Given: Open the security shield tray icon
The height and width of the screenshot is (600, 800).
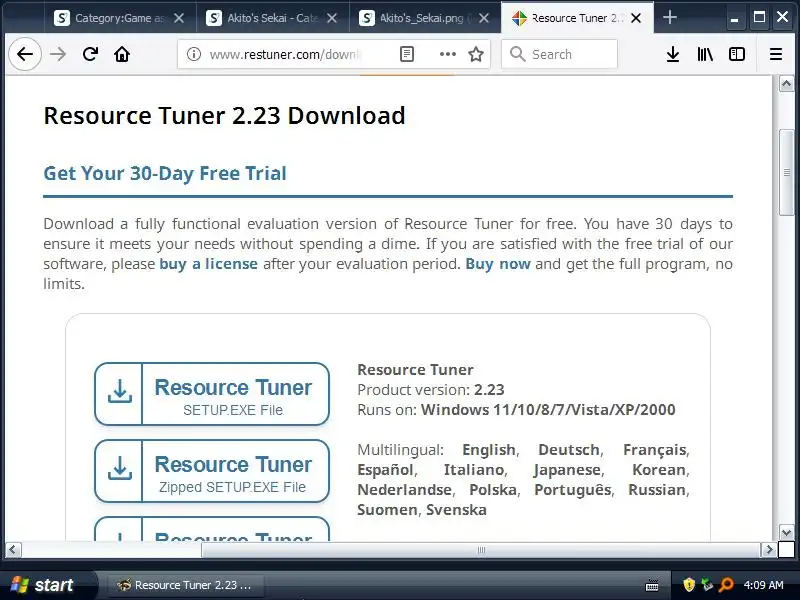Looking at the screenshot, I should click(x=689, y=585).
